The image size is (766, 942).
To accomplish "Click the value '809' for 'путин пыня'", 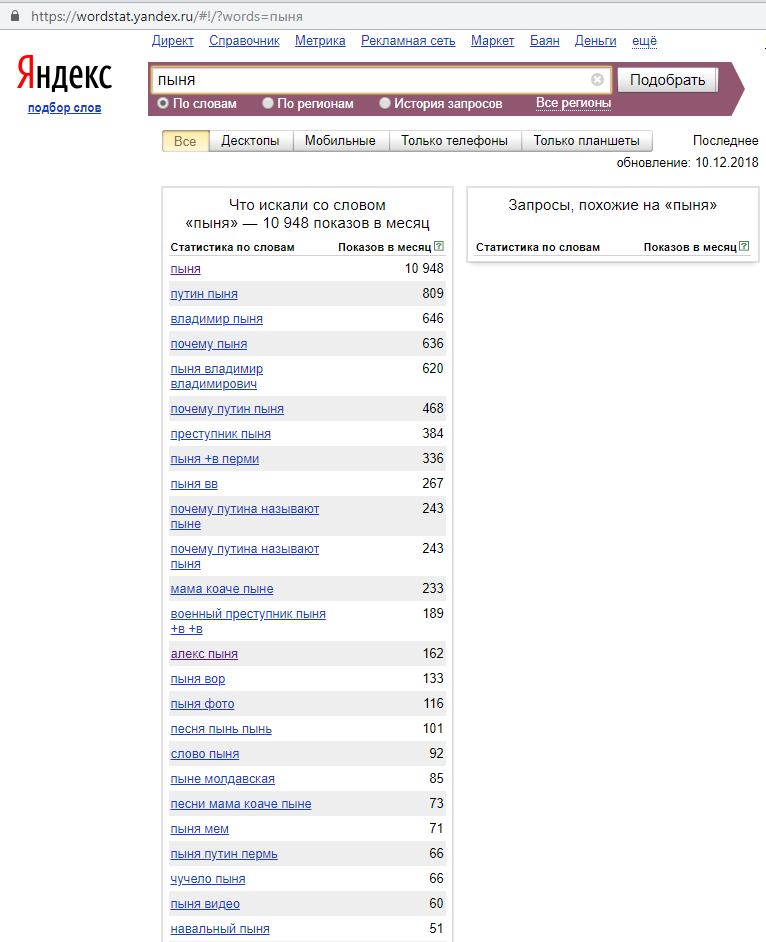I will coord(433,294).
